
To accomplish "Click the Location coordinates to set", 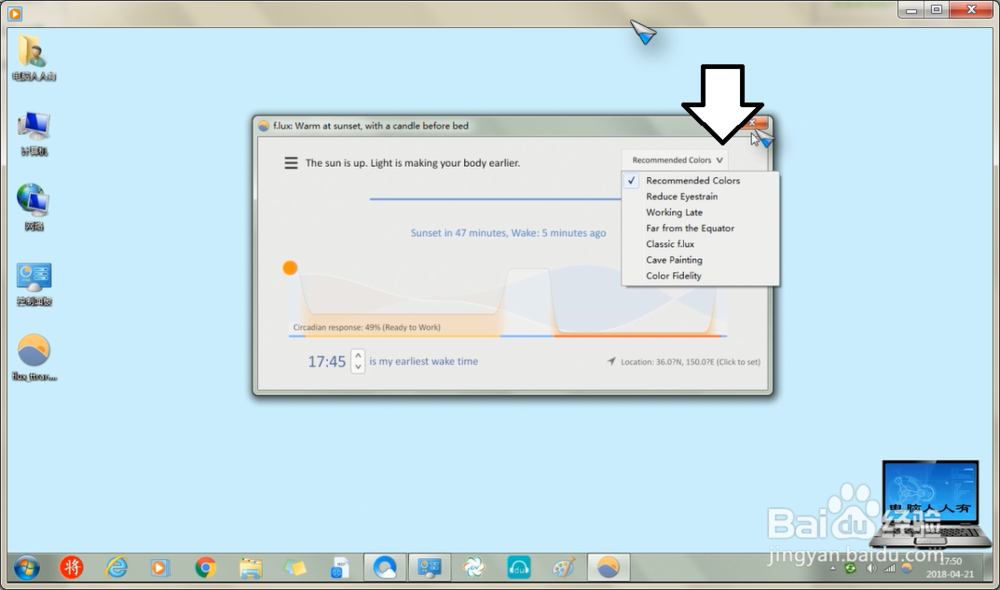I will (690, 362).
